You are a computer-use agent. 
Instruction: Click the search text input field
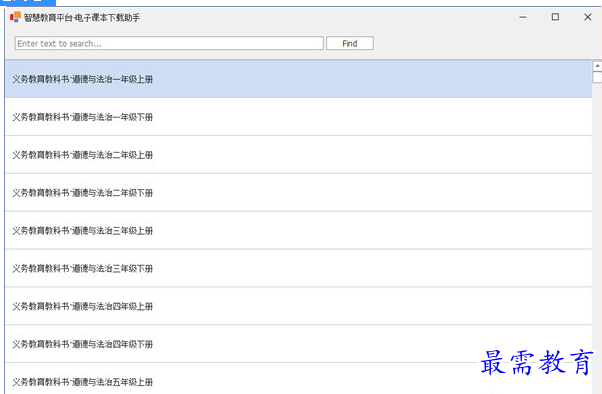(169, 43)
